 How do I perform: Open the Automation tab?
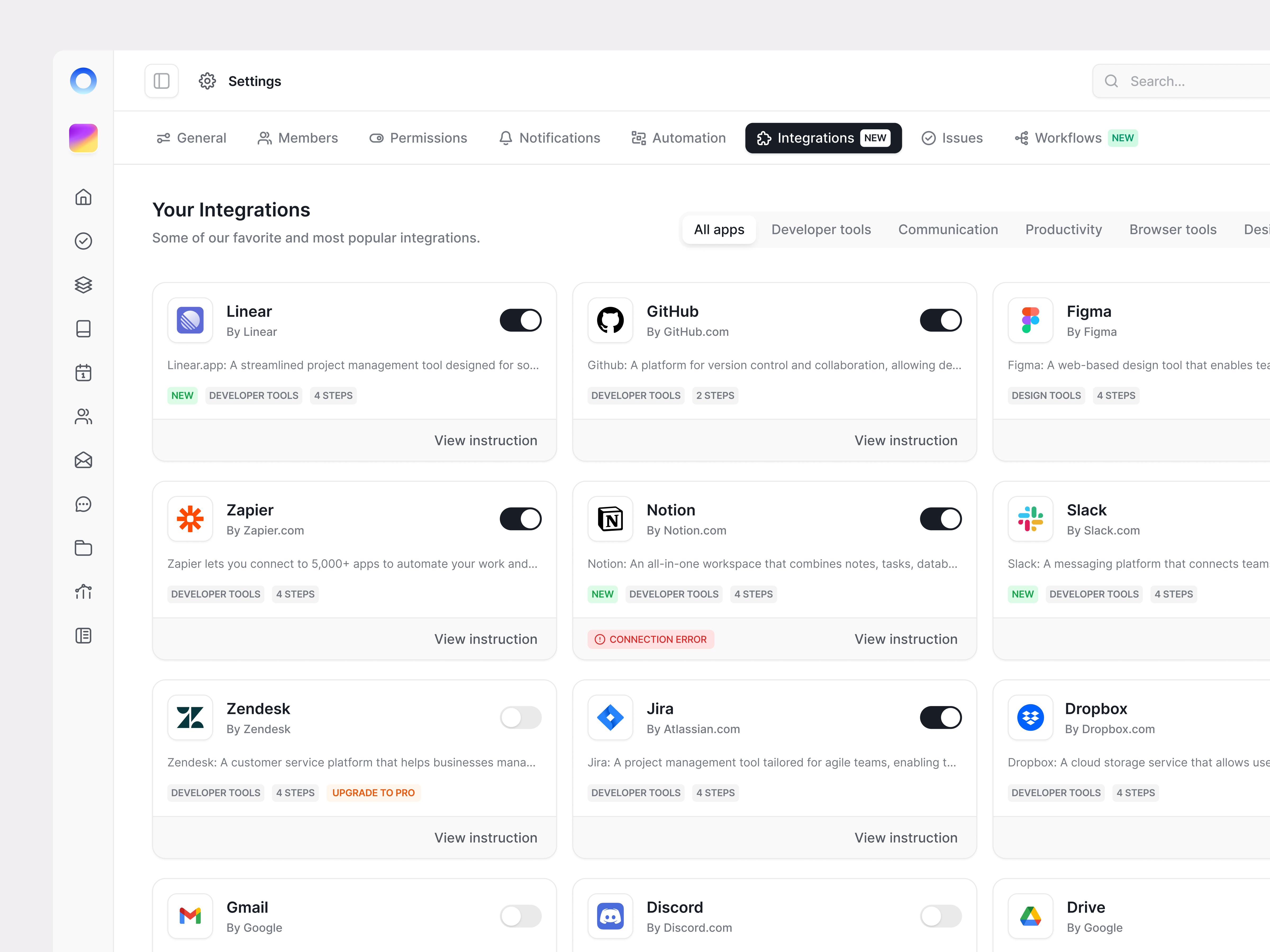(x=679, y=138)
